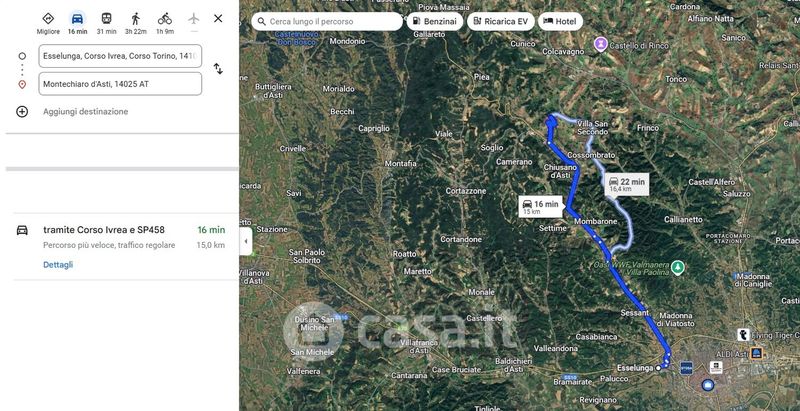Viewport: 800px width, 411px height.
Task: Search in Cerca lungo il percorso box
Action: coord(327,21)
